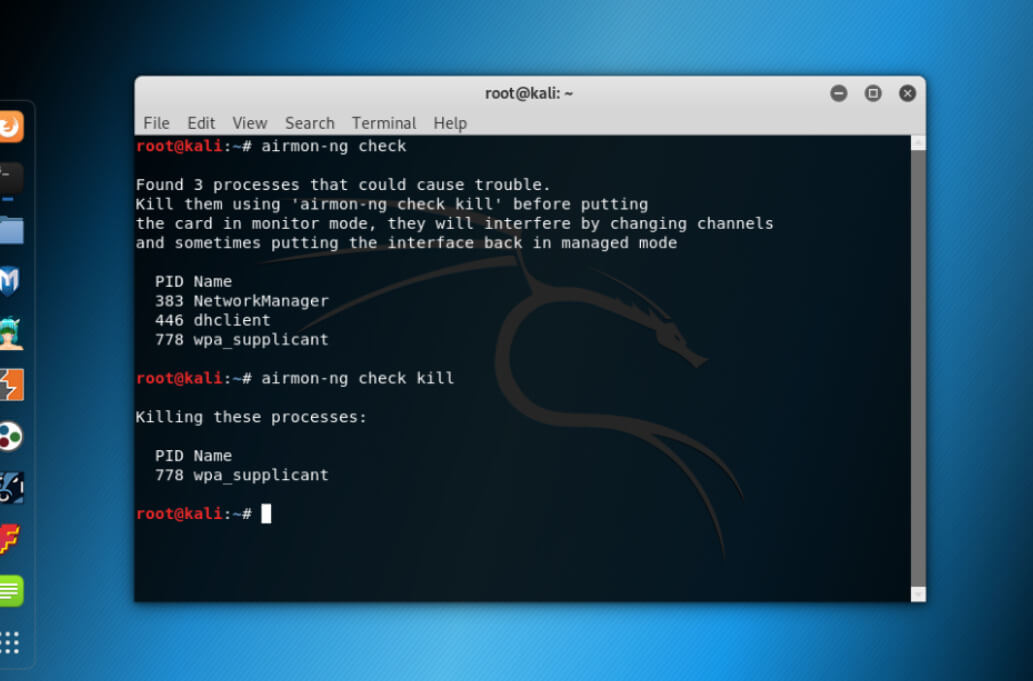Maximize the terminal window
The height and width of the screenshot is (681, 1033).
pyautogui.click(x=873, y=94)
